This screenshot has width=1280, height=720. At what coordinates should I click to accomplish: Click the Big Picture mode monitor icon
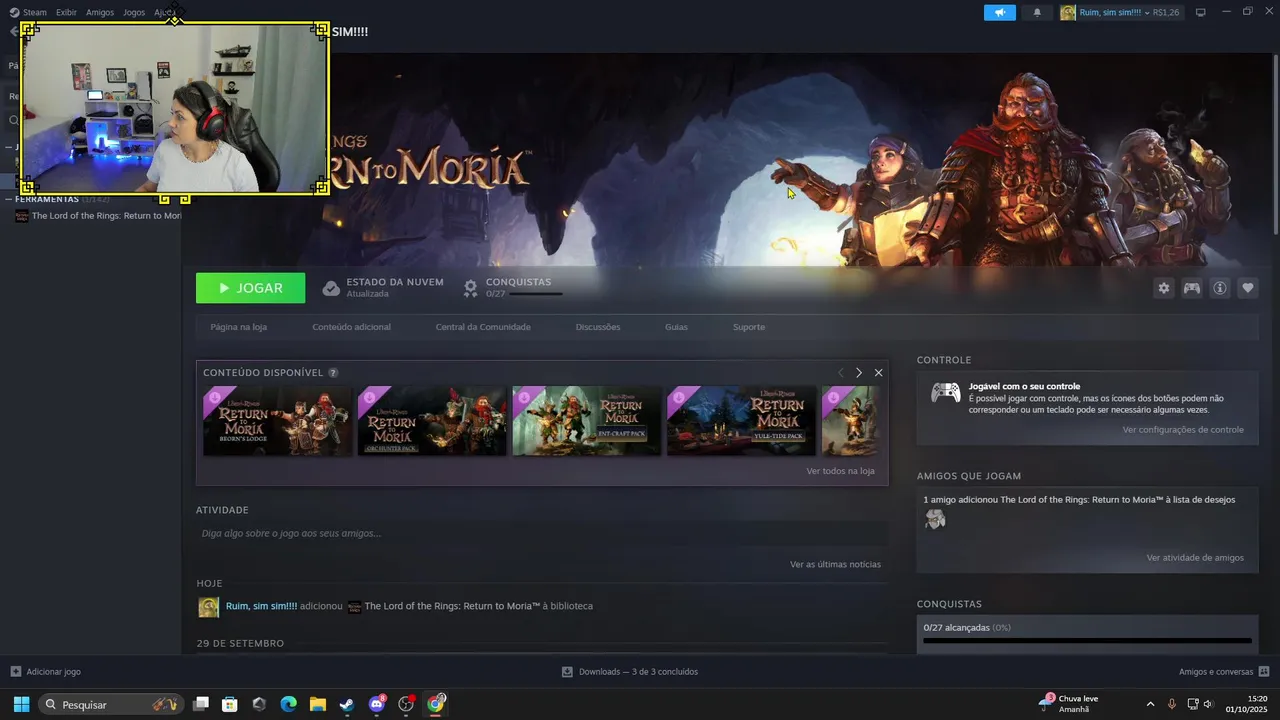1201,12
